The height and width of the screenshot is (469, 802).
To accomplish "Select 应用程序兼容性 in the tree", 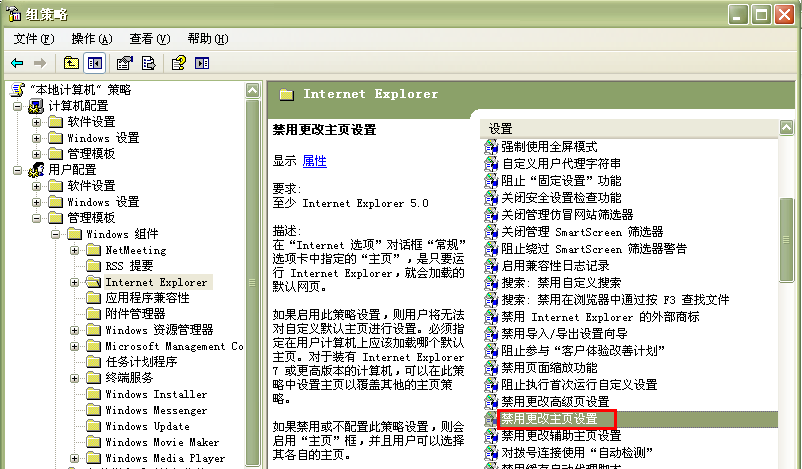I will click(147, 298).
